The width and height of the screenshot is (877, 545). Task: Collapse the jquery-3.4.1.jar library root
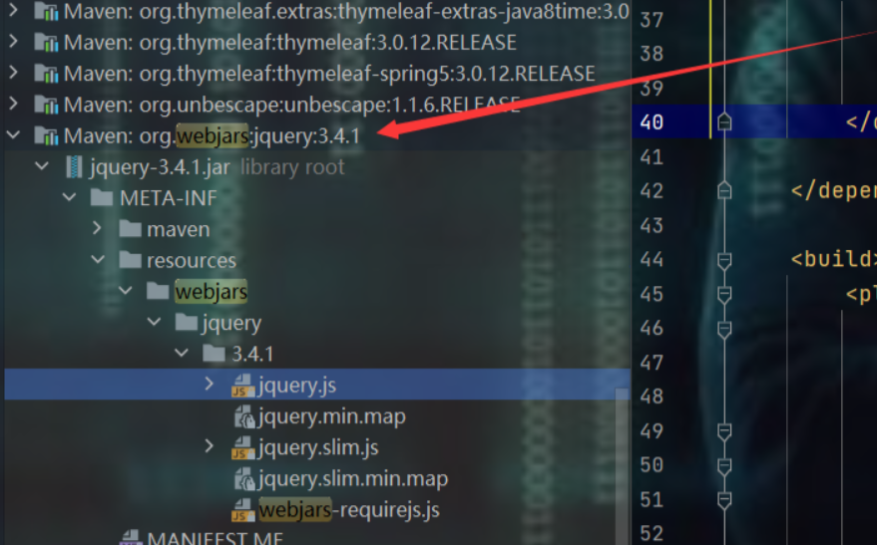42,166
